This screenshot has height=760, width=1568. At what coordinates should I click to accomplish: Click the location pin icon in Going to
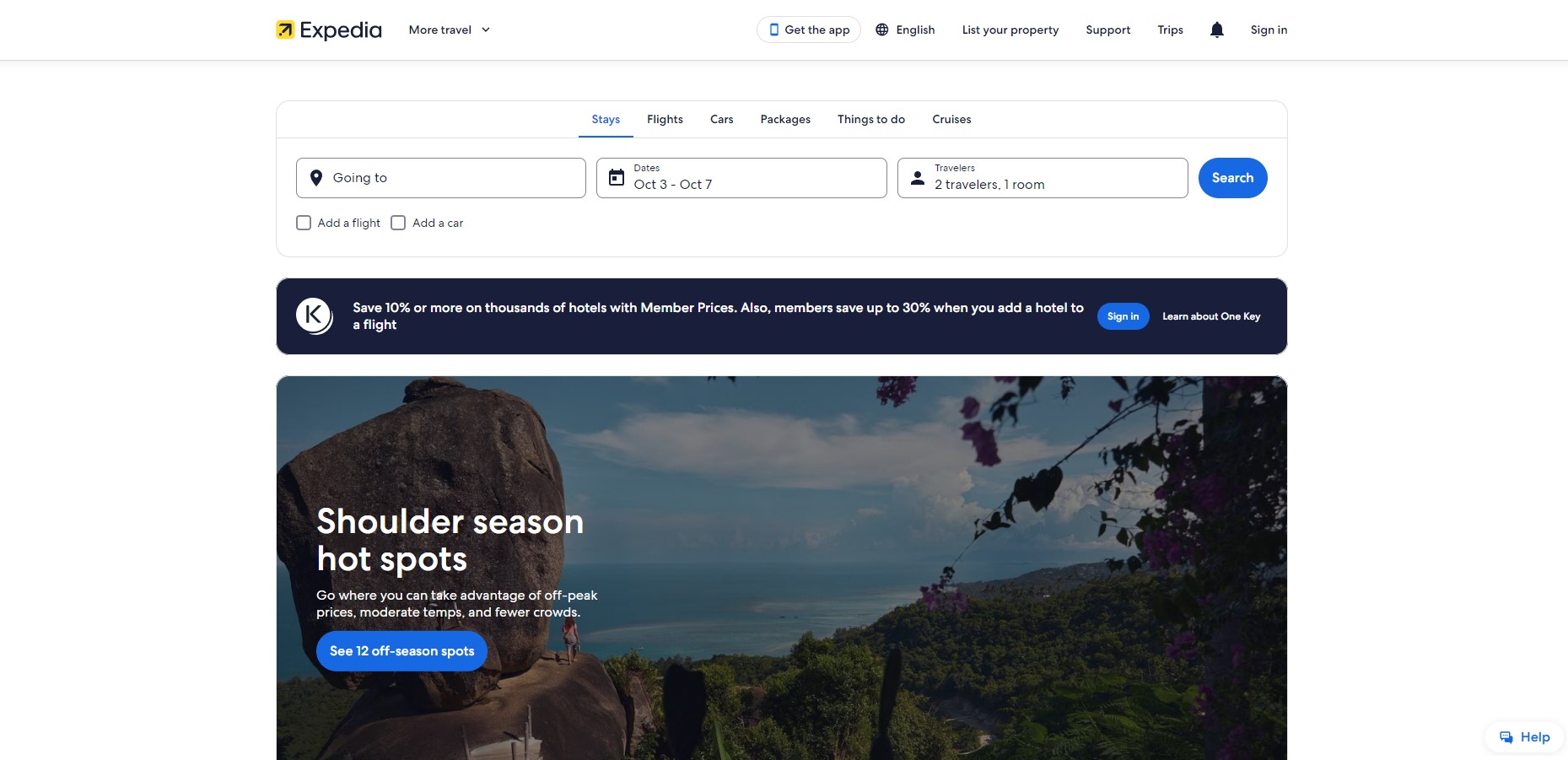pos(316,178)
